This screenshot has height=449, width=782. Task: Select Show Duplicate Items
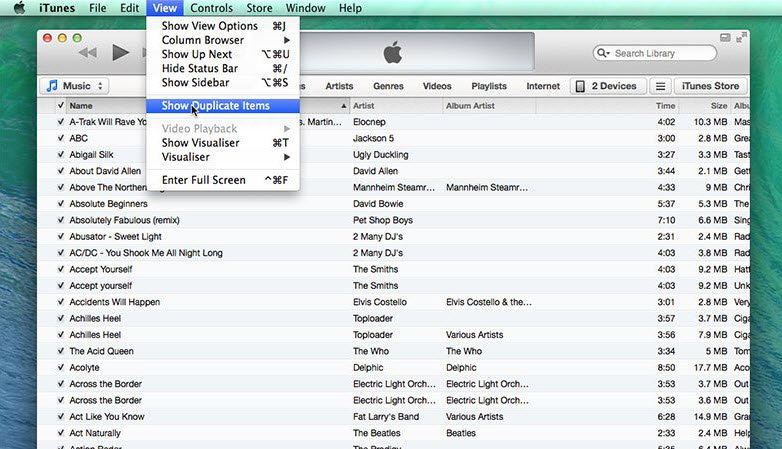click(x=223, y=106)
